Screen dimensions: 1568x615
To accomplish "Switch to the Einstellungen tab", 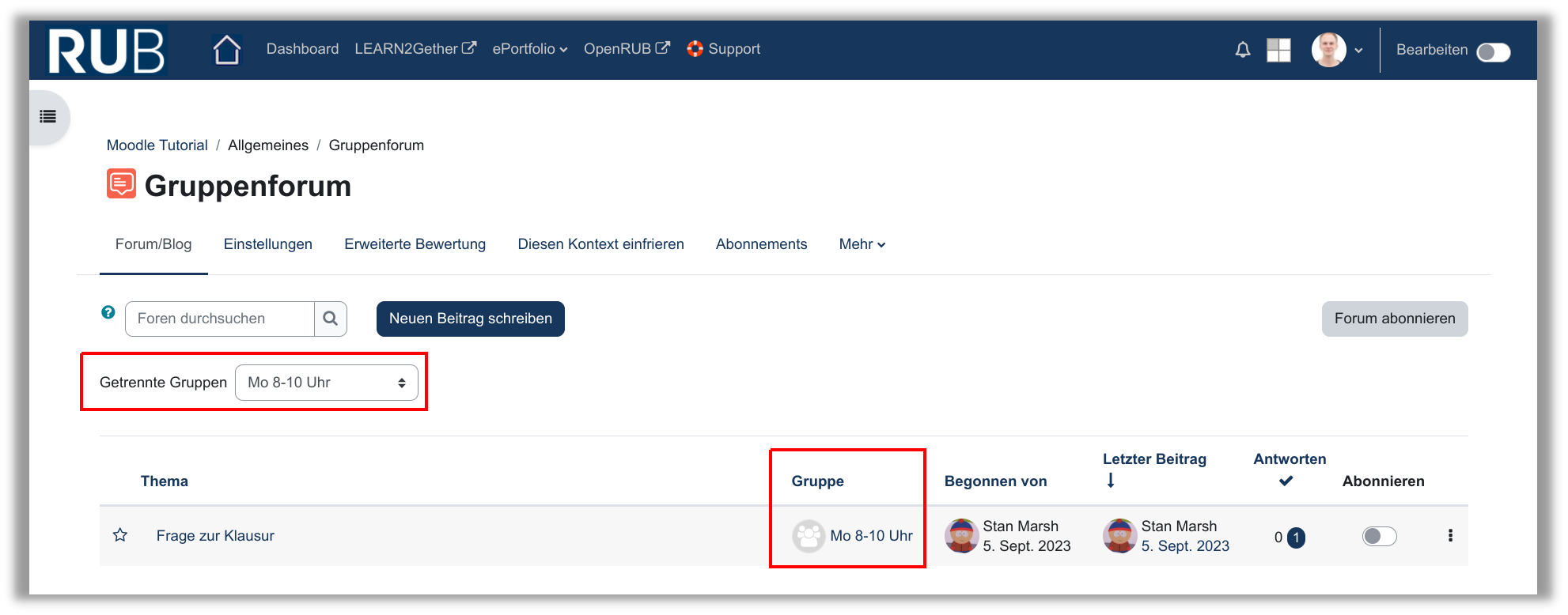I will [x=267, y=244].
